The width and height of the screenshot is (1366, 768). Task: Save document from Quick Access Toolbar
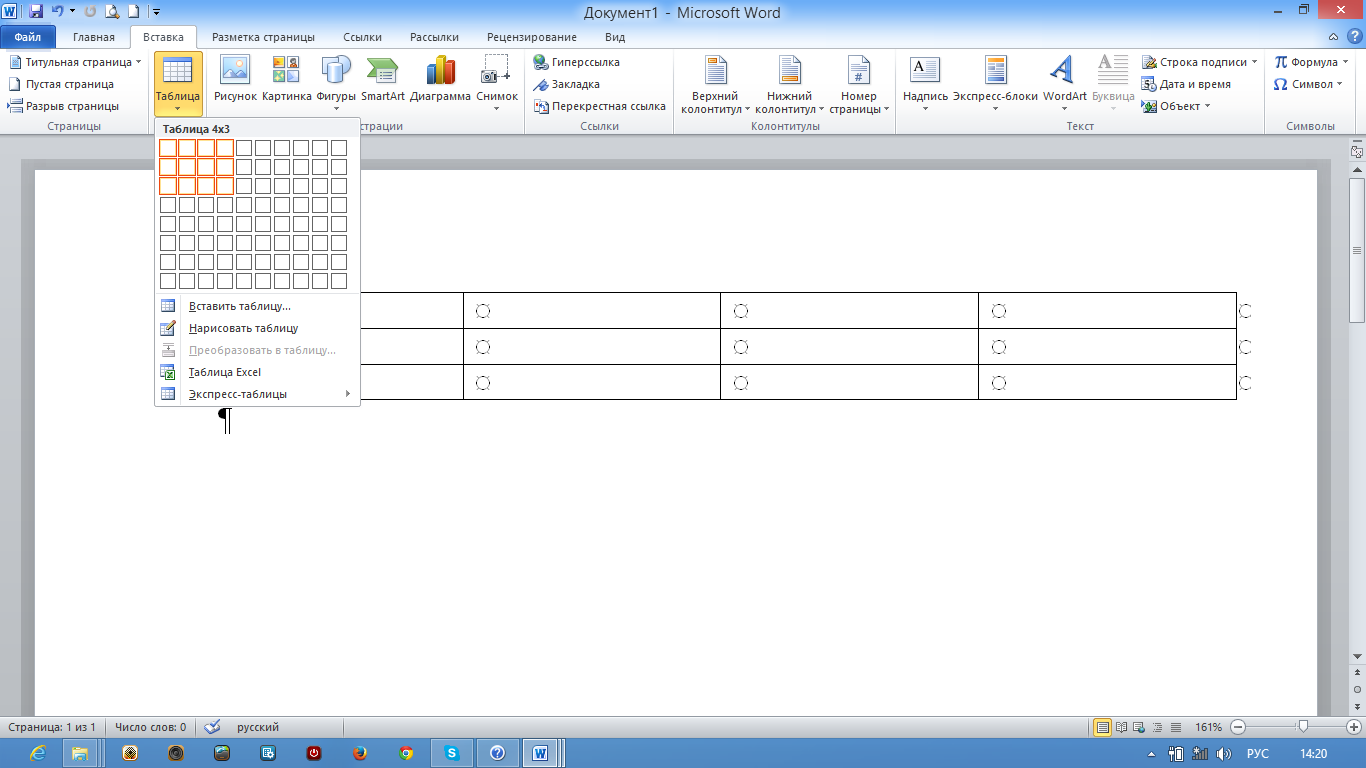pos(36,12)
